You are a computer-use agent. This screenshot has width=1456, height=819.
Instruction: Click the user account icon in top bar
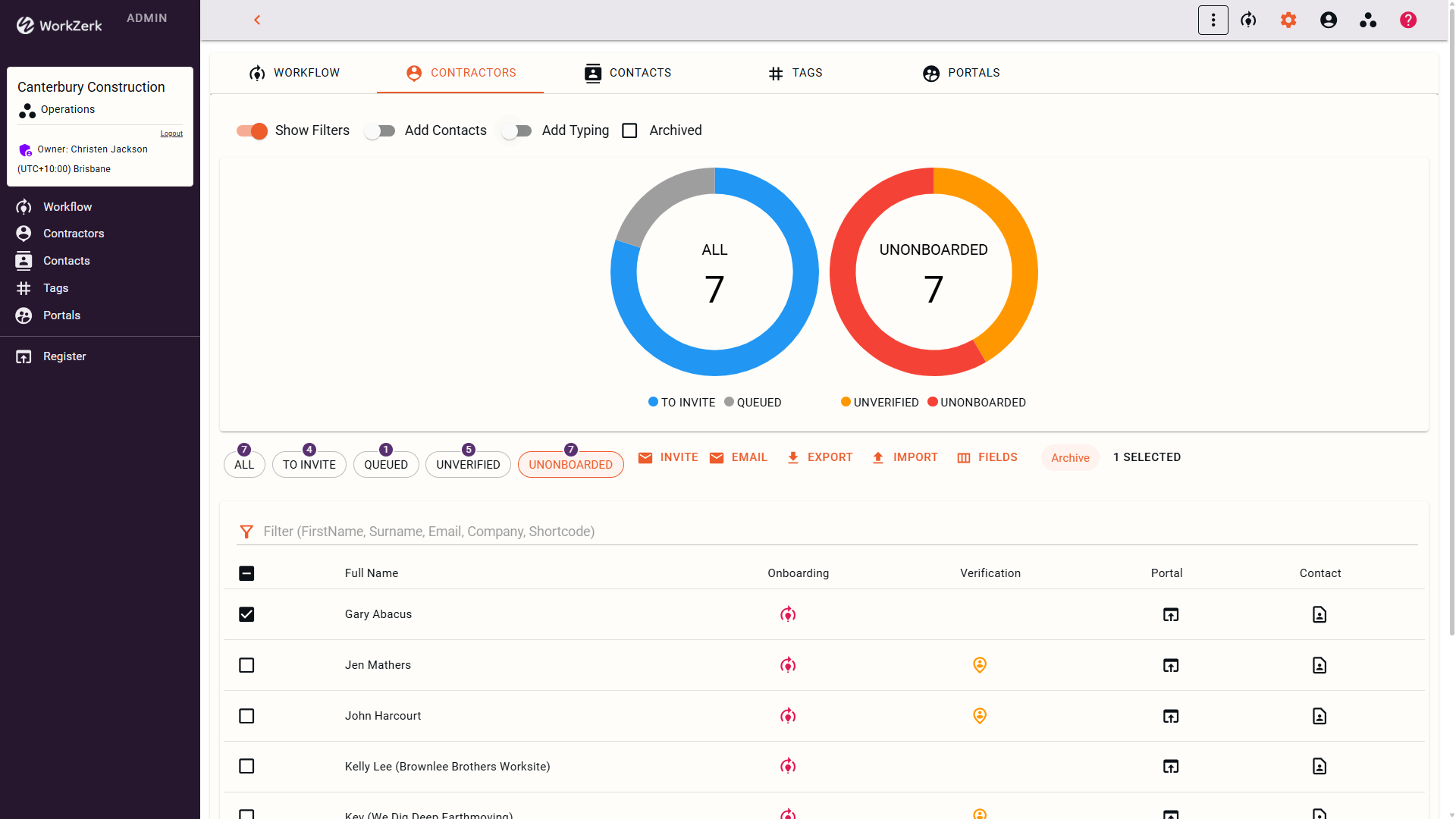point(1329,20)
